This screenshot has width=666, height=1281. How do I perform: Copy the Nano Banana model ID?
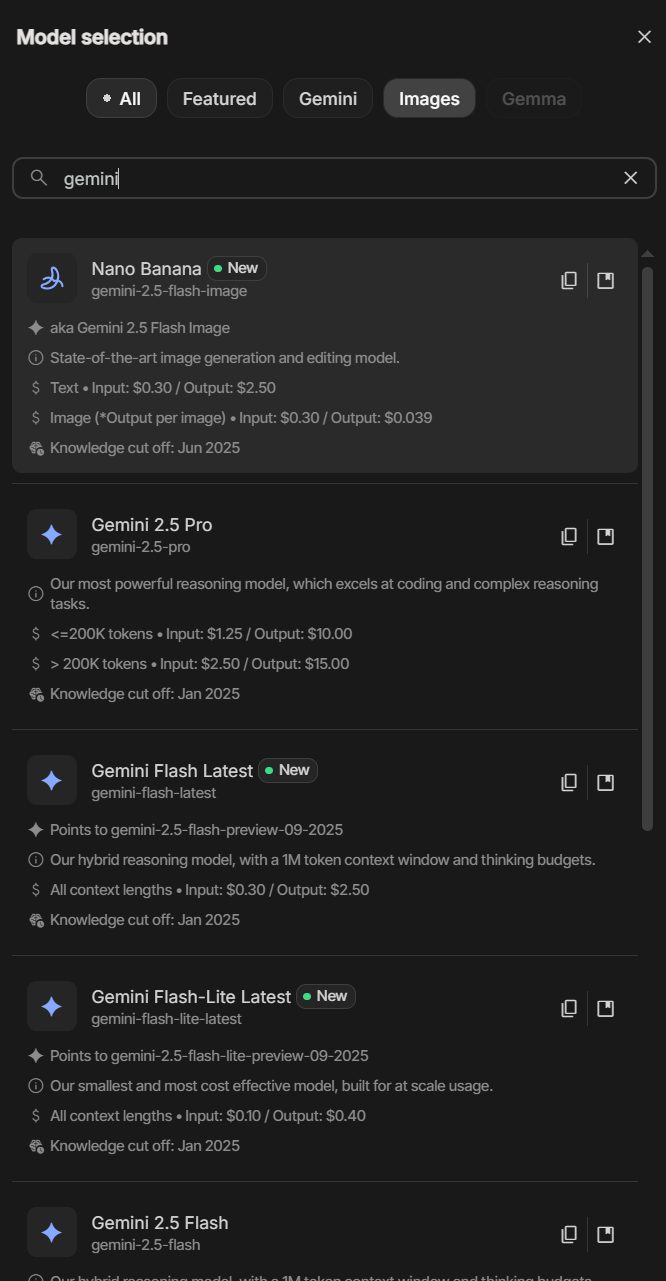569,281
